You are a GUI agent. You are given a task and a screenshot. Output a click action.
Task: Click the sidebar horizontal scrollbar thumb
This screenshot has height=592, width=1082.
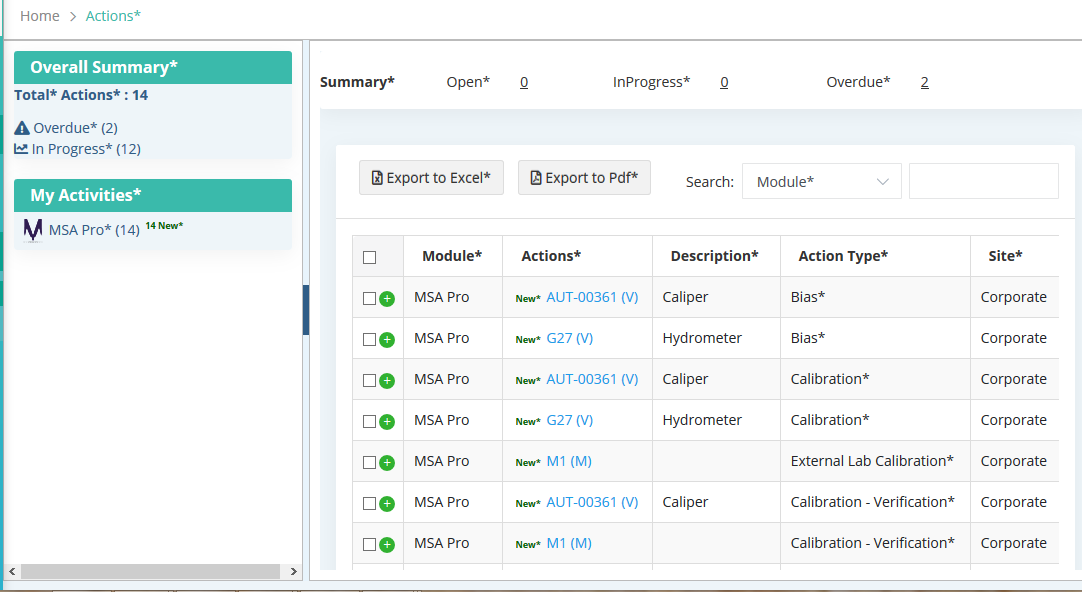point(150,571)
